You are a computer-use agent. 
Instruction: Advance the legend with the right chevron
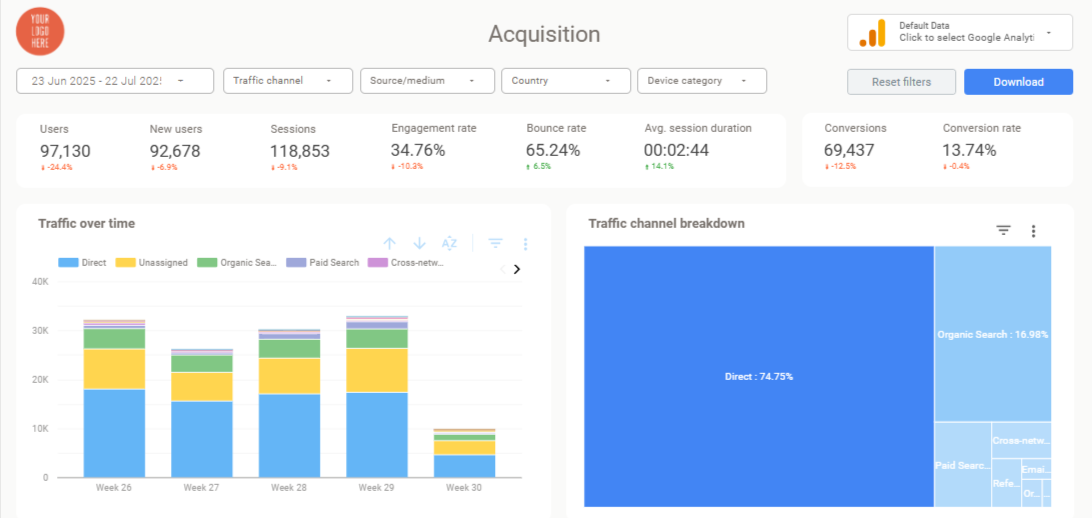click(x=517, y=269)
